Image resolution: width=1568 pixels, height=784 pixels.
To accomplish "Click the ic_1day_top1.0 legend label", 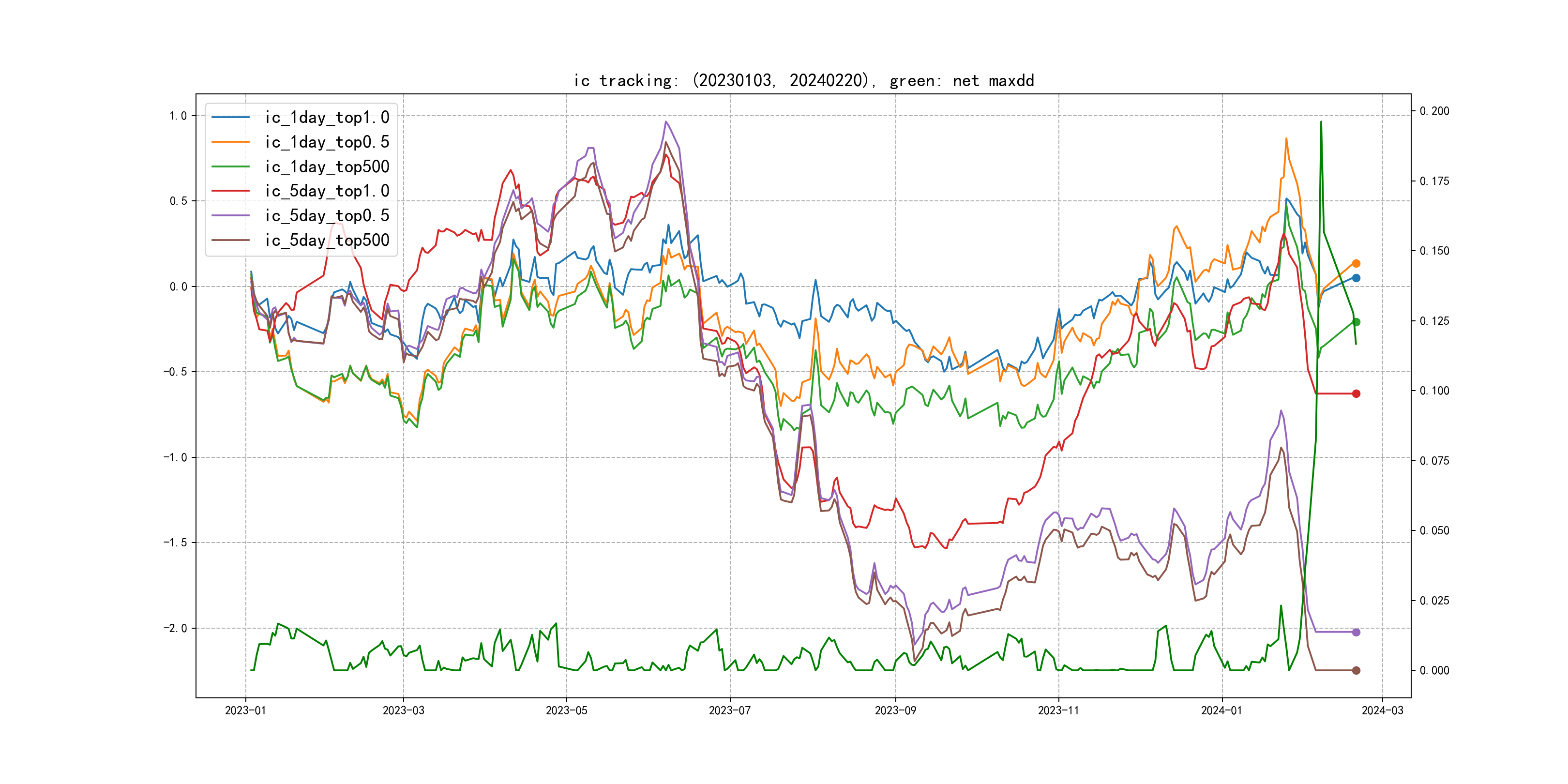I will (x=327, y=118).
